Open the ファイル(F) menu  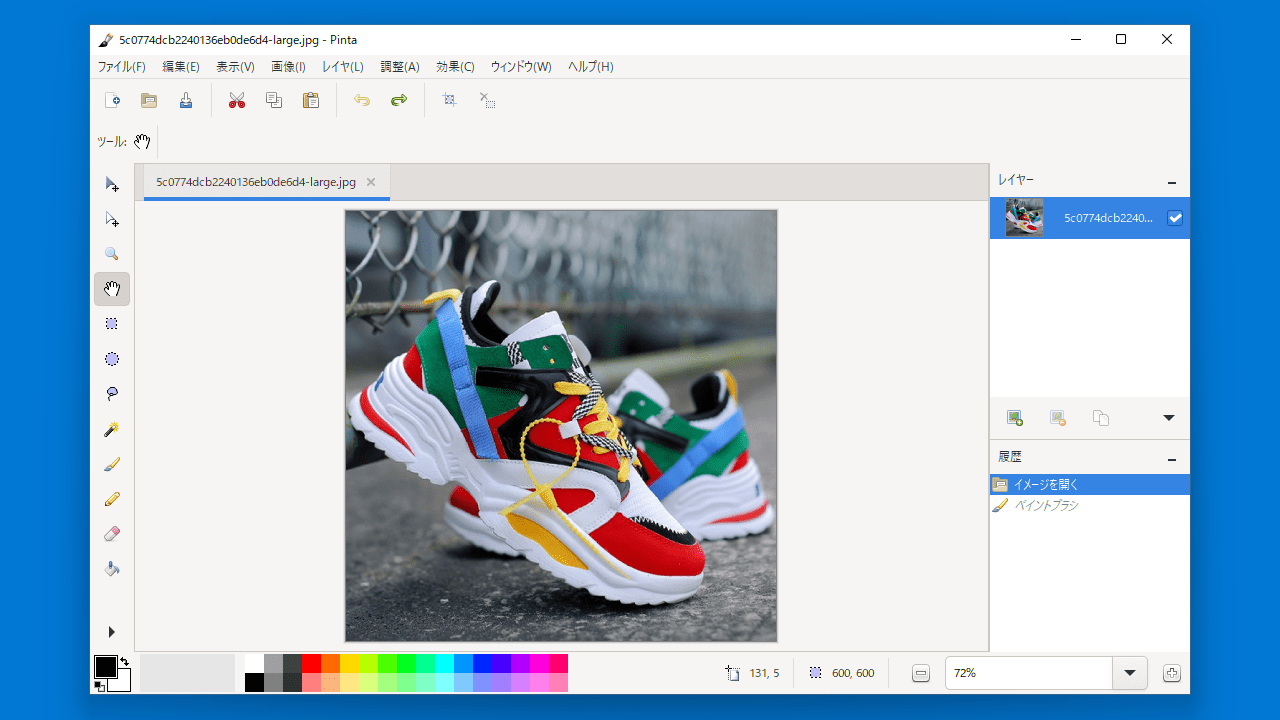[x=121, y=67]
